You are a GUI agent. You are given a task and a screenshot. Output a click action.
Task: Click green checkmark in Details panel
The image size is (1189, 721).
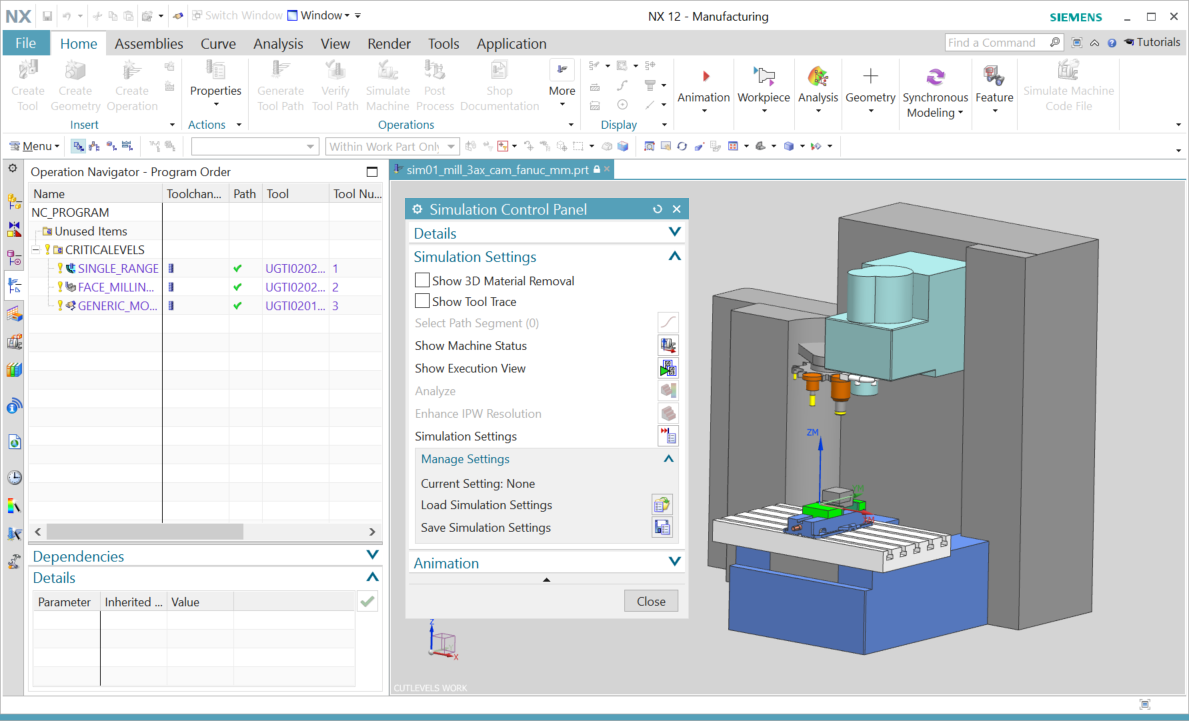tap(368, 601)
